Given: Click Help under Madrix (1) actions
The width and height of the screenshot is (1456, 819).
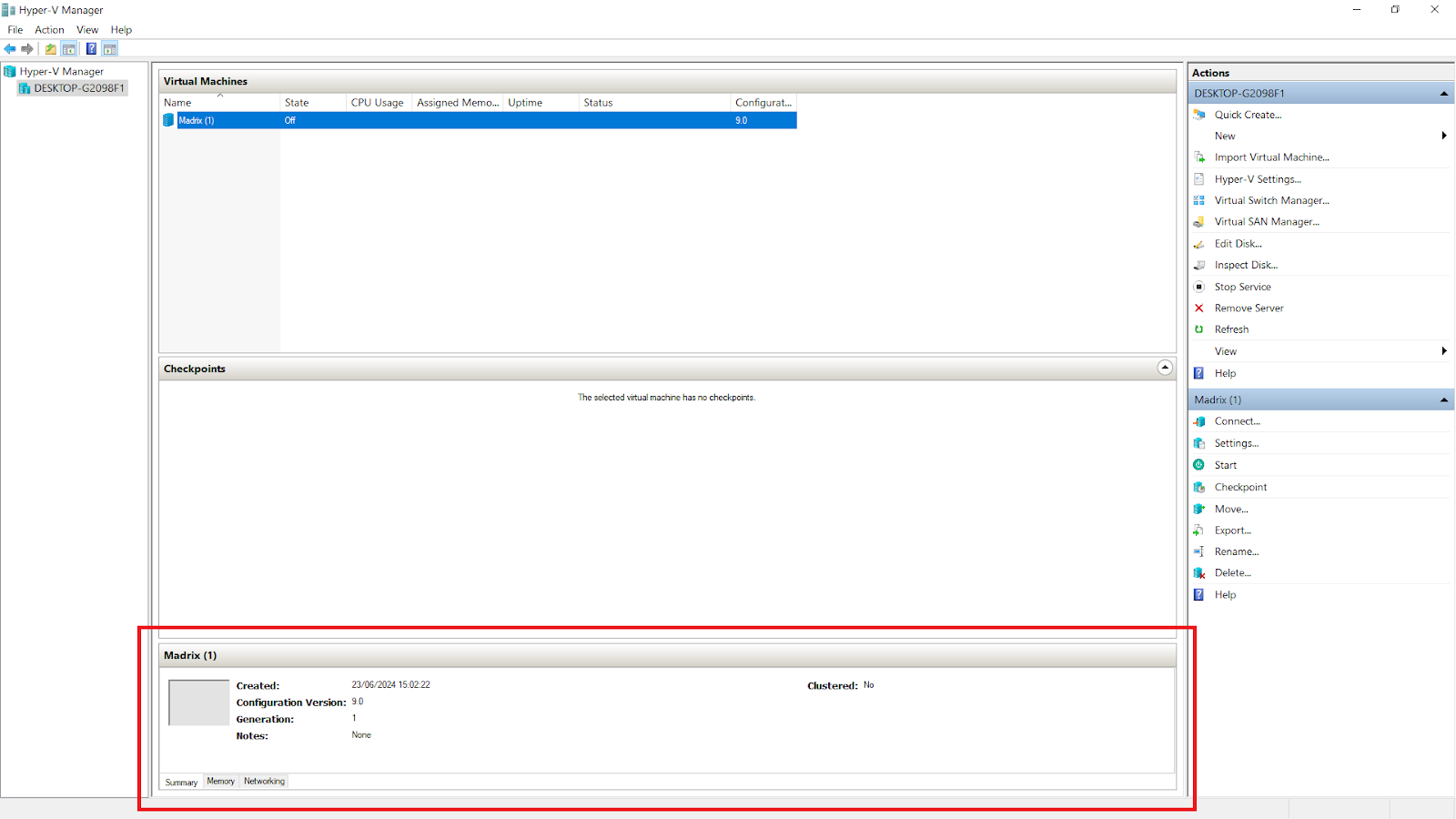Looking at the screenshot, I should (1225, 595).
